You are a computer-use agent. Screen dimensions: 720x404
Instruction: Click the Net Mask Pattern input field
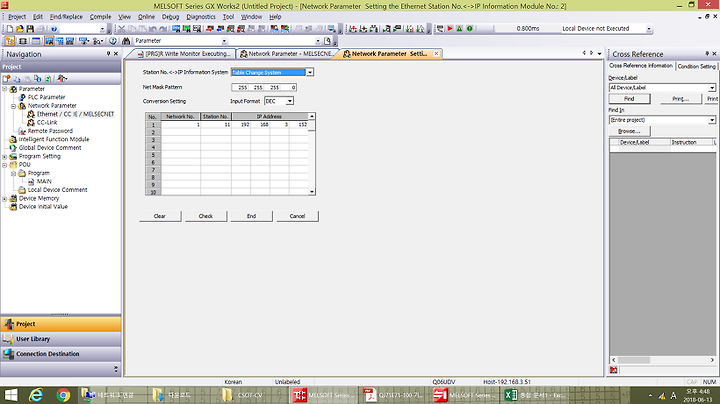coord(264,87)
